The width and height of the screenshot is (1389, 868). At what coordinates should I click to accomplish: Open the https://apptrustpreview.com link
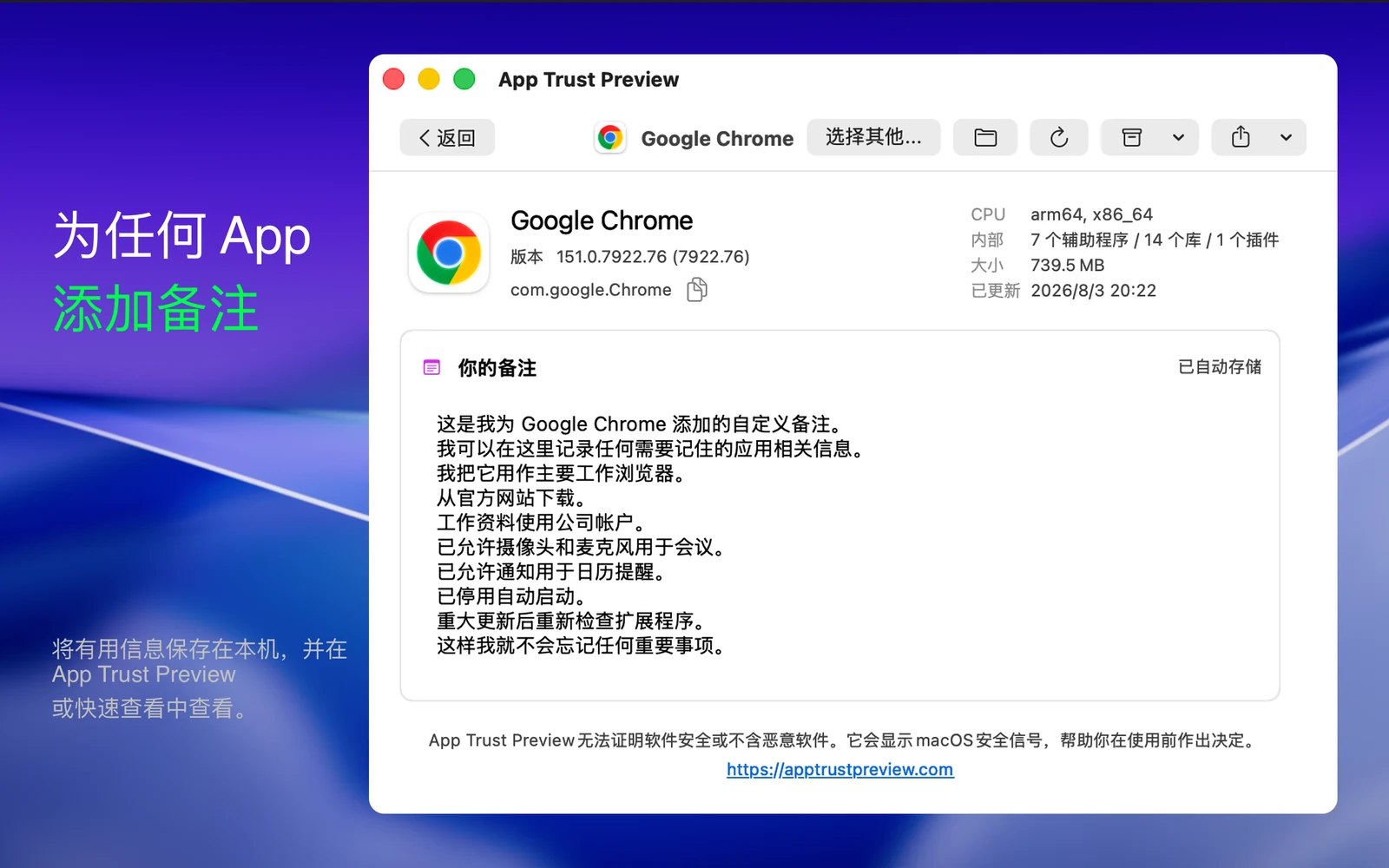[x=840, y=769]
